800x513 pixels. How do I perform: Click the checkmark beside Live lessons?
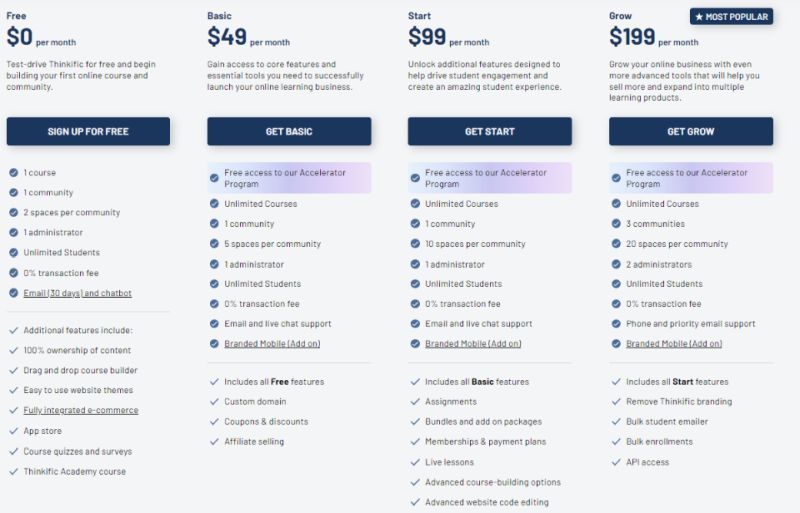click(x=415, y=462)
